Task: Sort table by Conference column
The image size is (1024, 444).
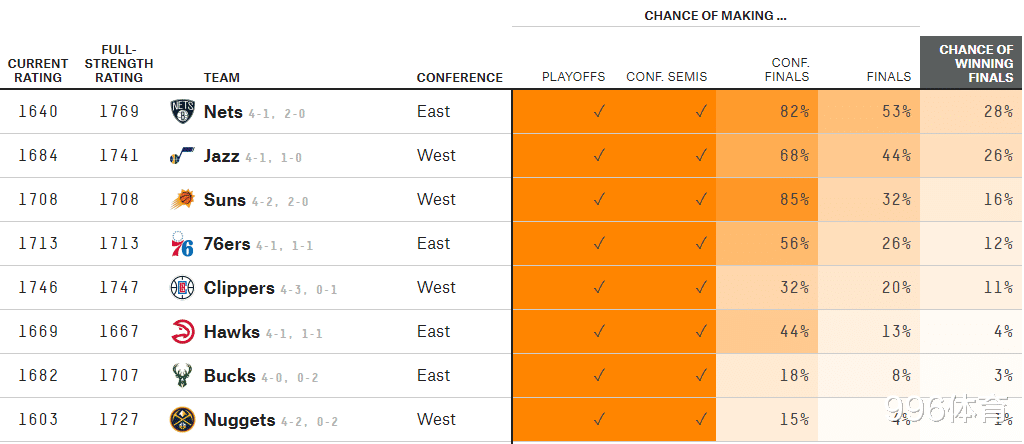Action: pos(460,78)
